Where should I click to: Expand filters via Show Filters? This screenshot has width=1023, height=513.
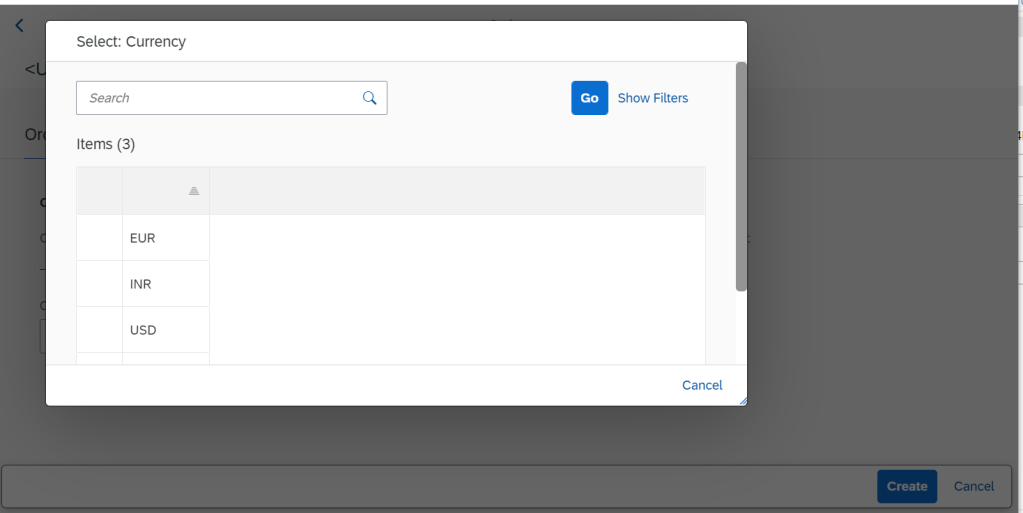coord(652,98)
